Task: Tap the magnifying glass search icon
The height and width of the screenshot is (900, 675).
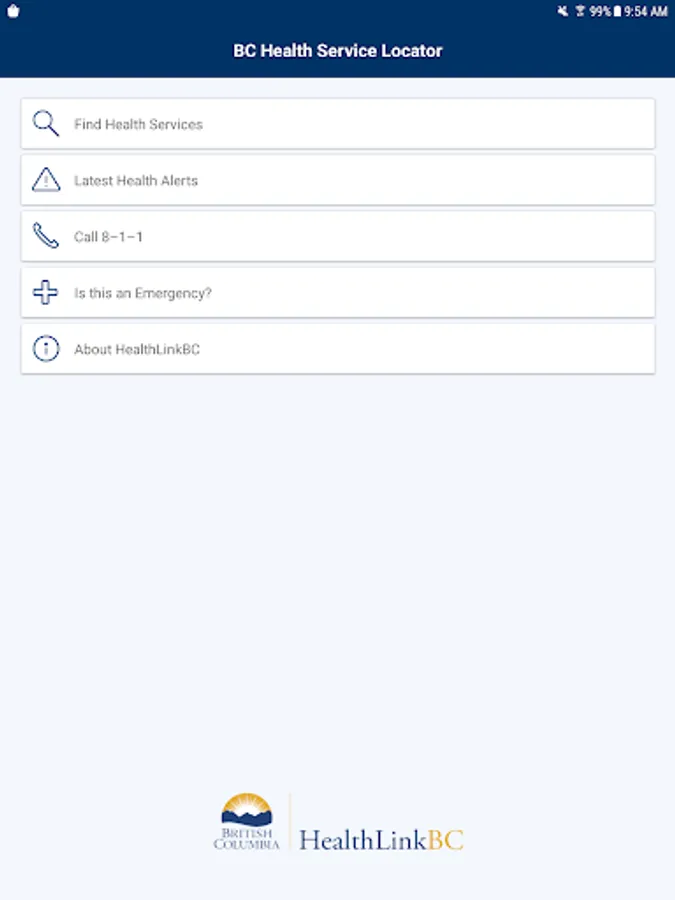Action: pos(45,123)
